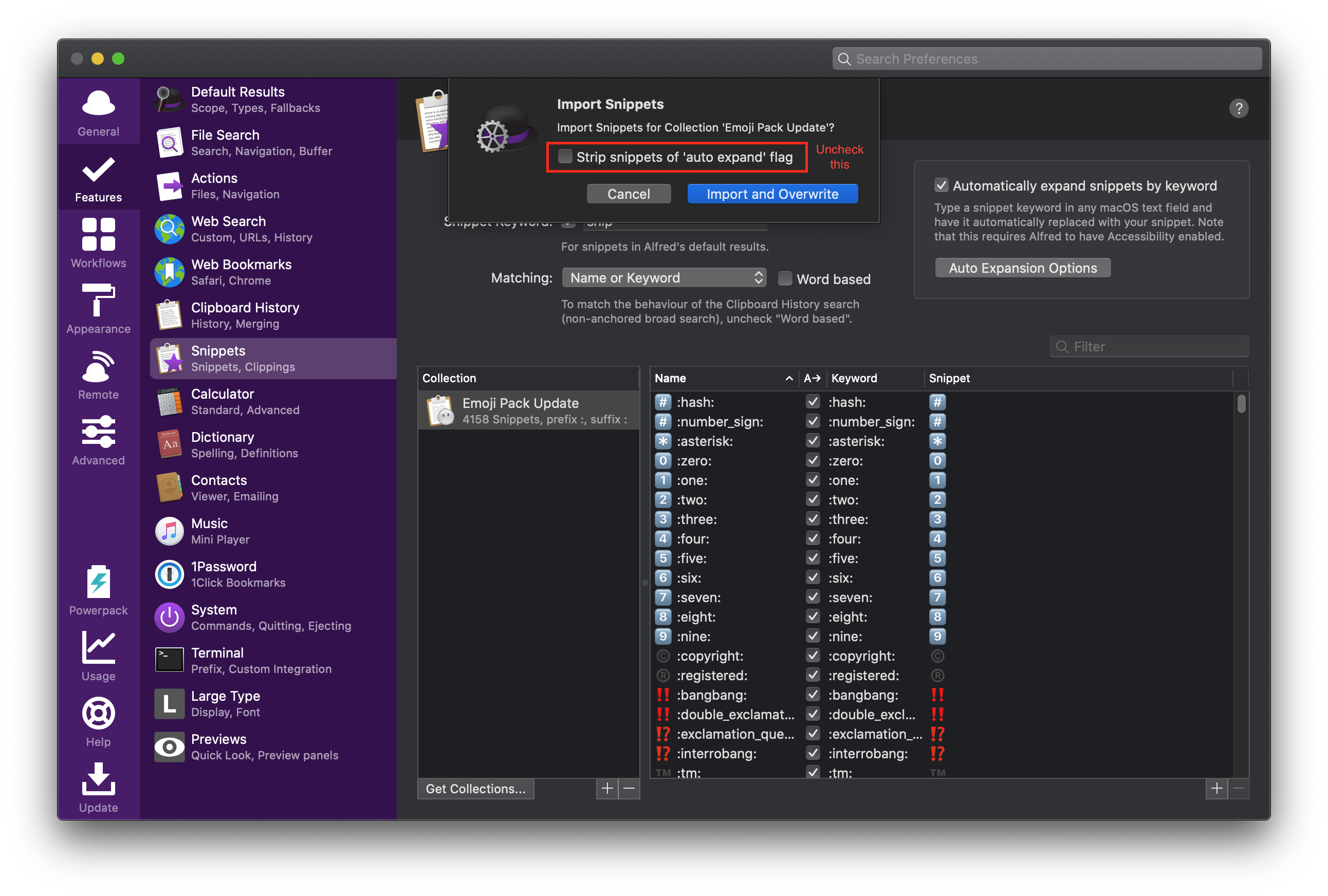The width and height of the screenshot is (1328, 896).
Task: Click the Update download icon
Action: point(98,779)
